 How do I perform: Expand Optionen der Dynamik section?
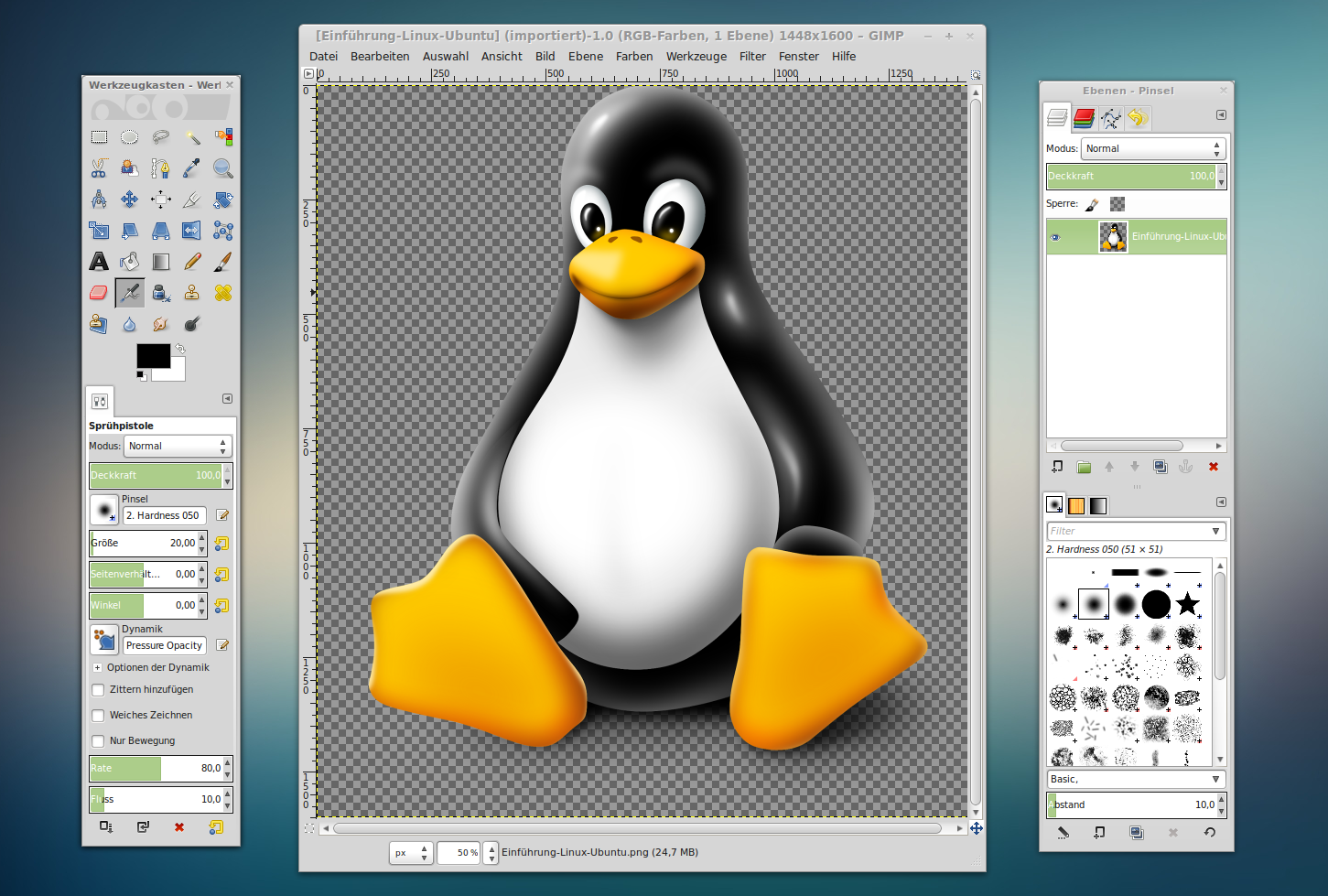(x=97, y=668)
